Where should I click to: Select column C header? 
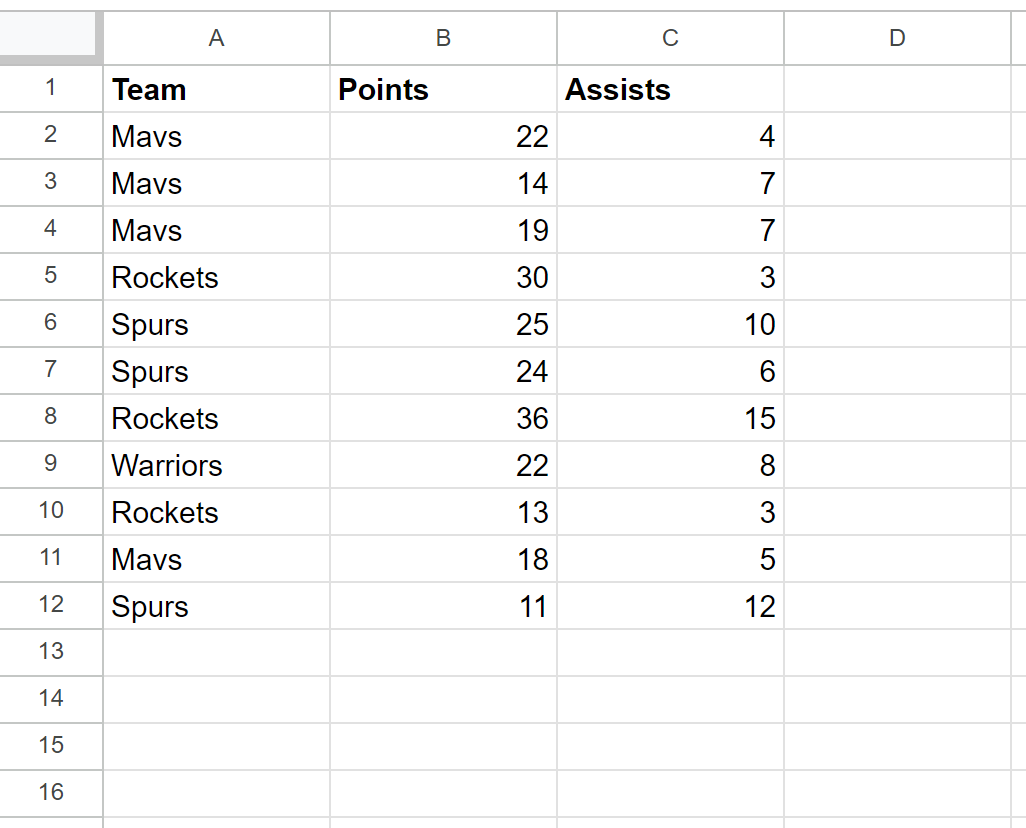pyautogui.click(x=671, y=38)
